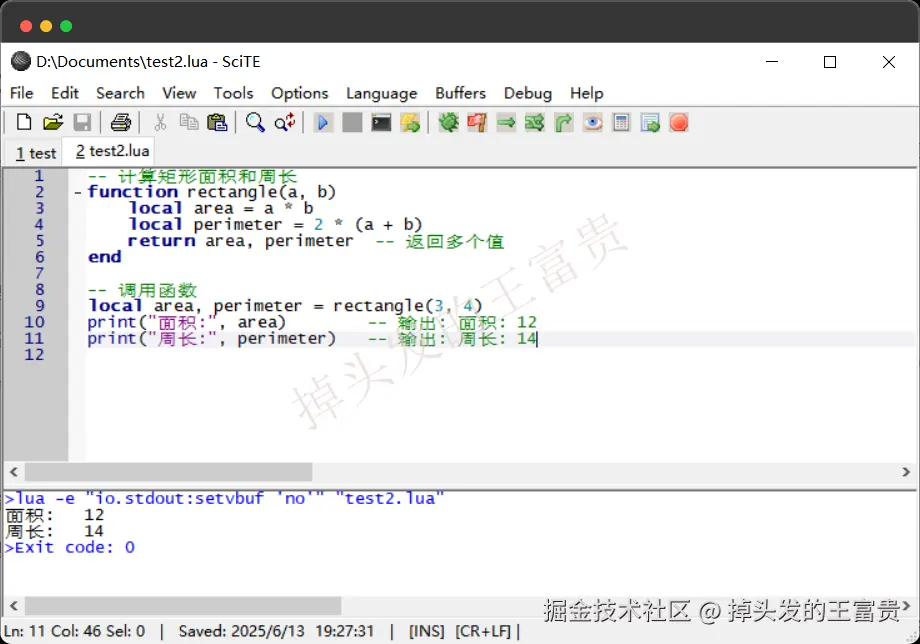920x644 pixels.
Task: Step over next line with green arrow icon
Action: point(505,122)
